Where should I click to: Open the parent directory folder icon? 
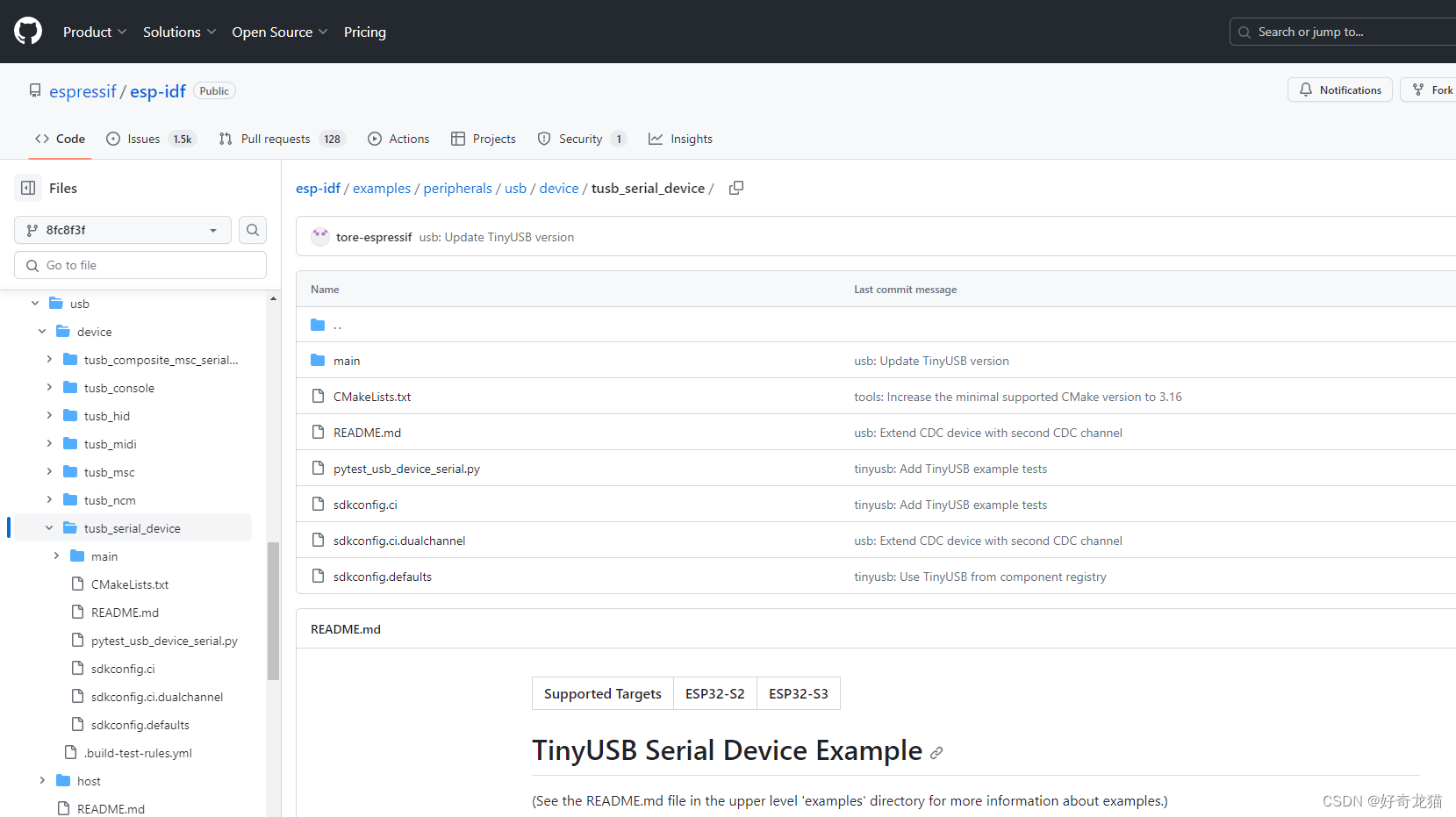point(318,325)
